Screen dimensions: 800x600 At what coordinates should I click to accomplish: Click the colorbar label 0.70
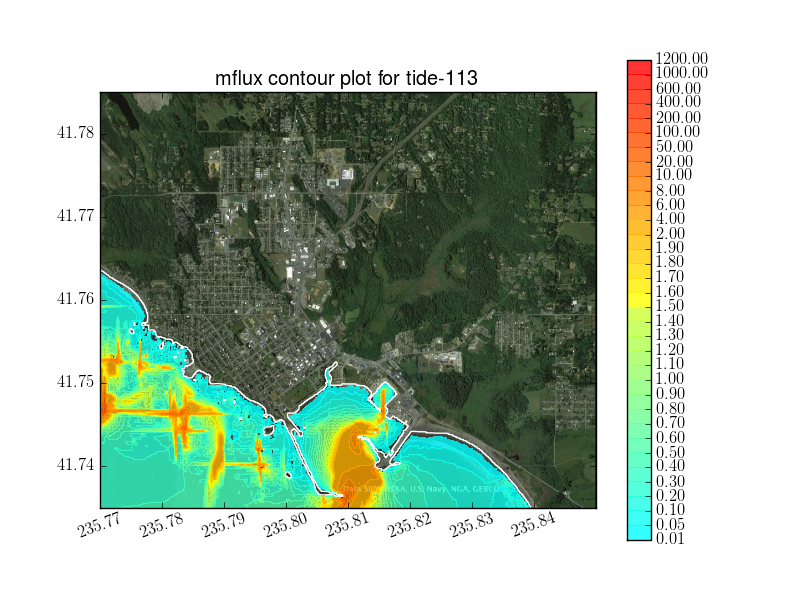click(670, 423)
